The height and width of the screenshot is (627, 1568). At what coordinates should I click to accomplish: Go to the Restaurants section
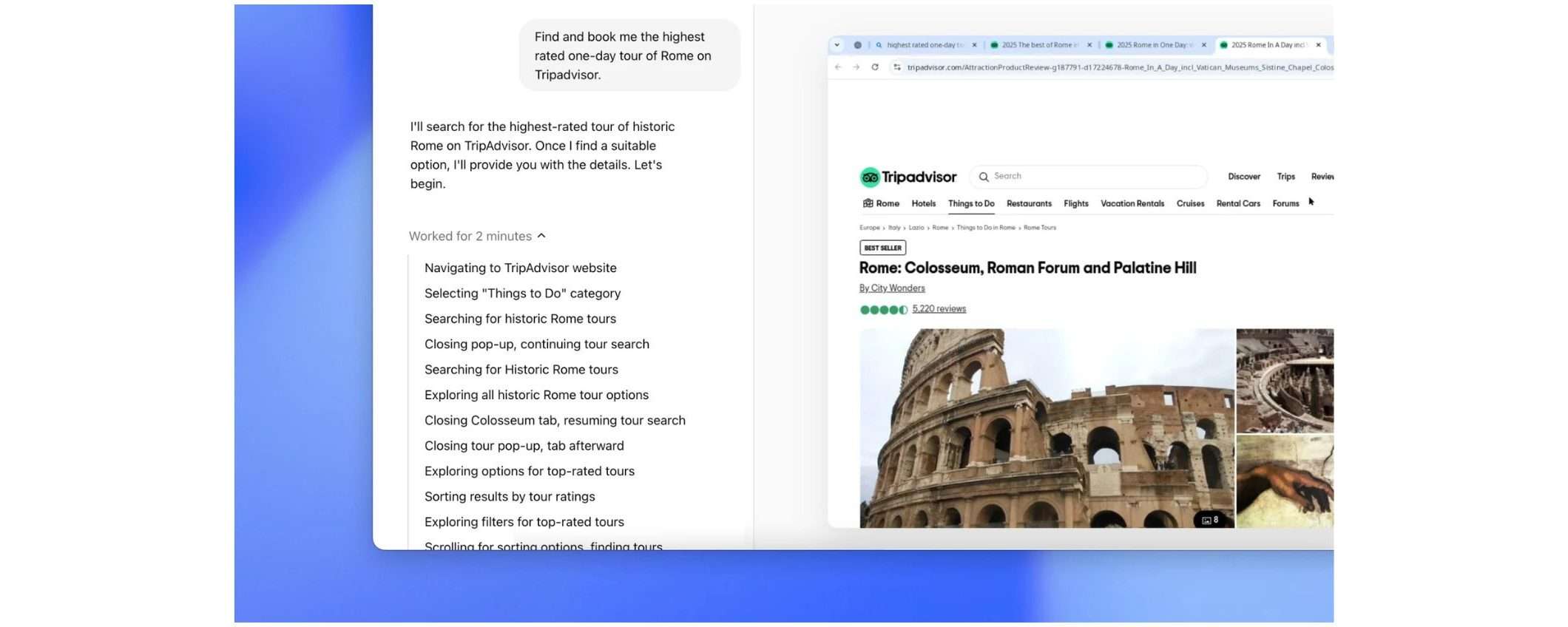(x=1029, y=203)
